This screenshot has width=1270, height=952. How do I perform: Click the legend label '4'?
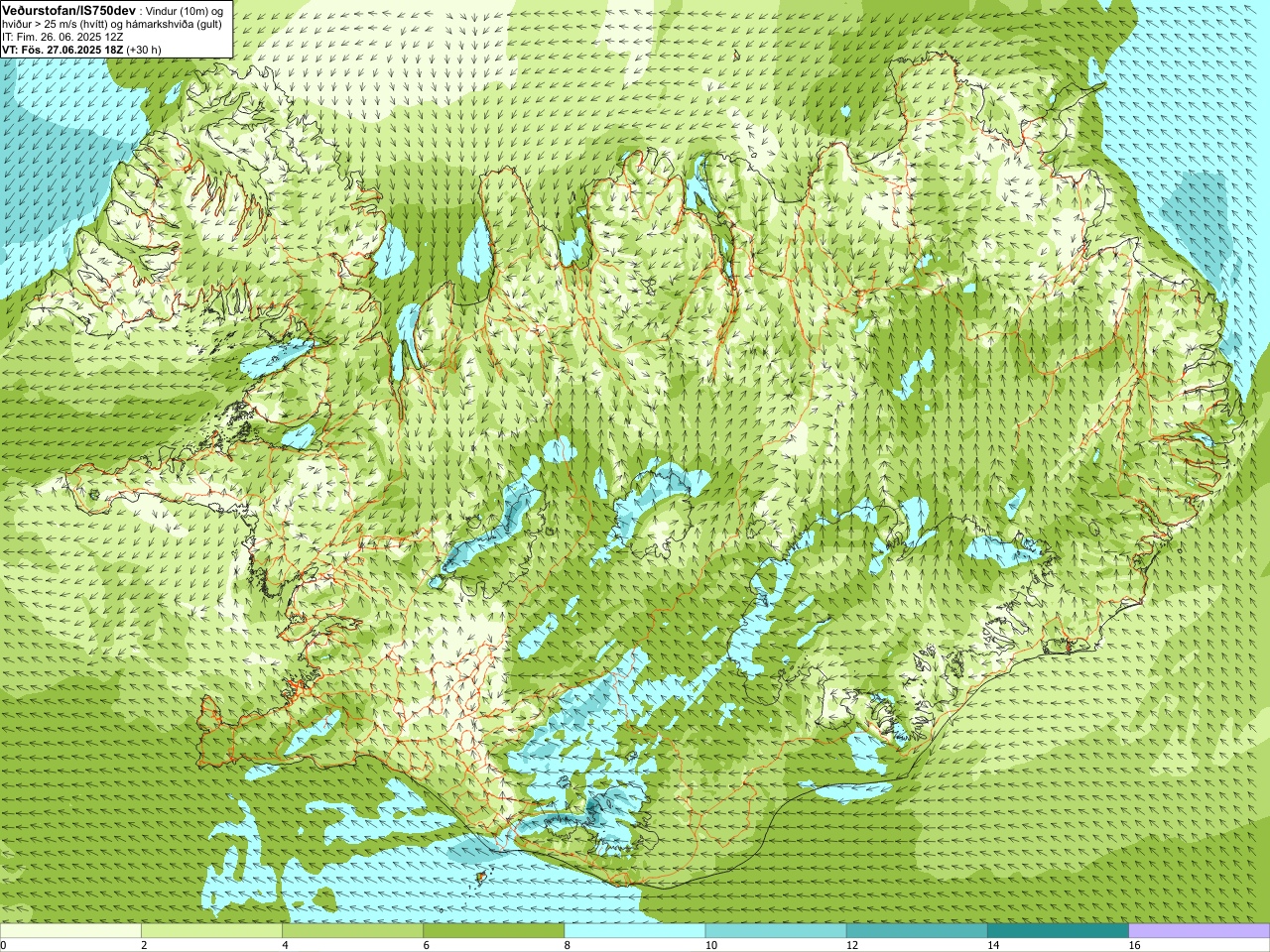click(285, 946)
